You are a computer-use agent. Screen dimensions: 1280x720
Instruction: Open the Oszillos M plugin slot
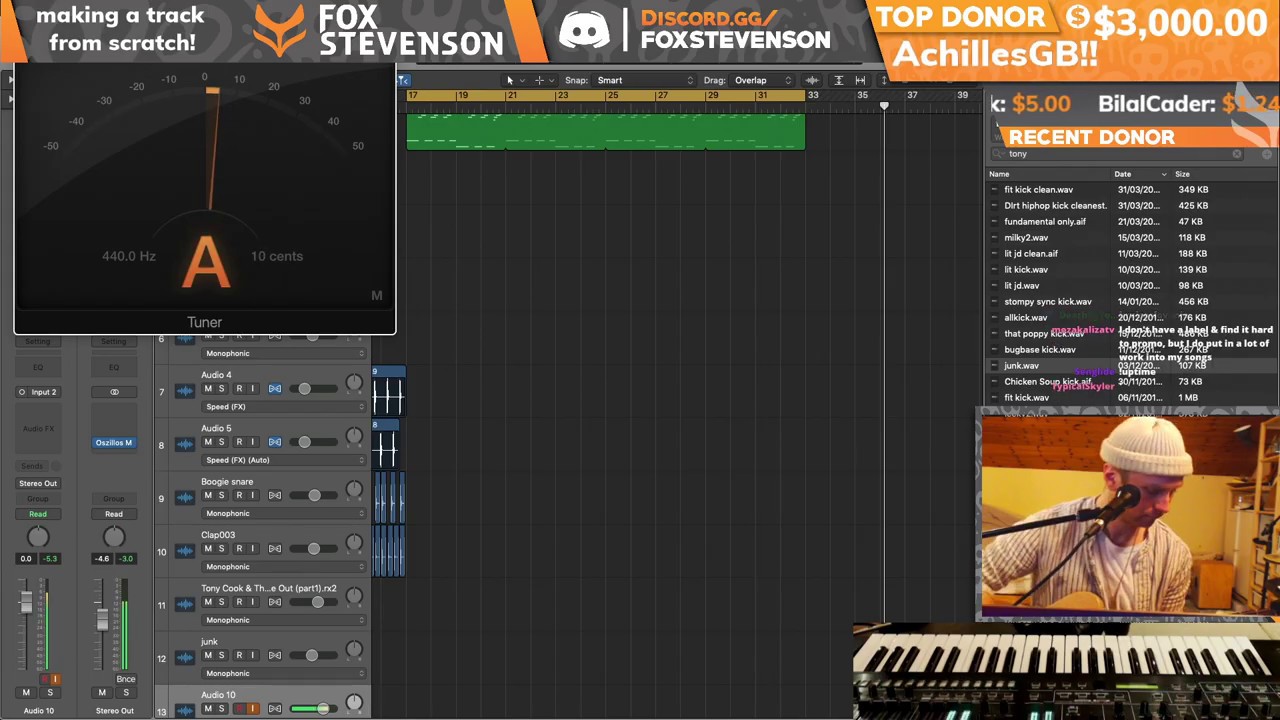coord(113,442)
